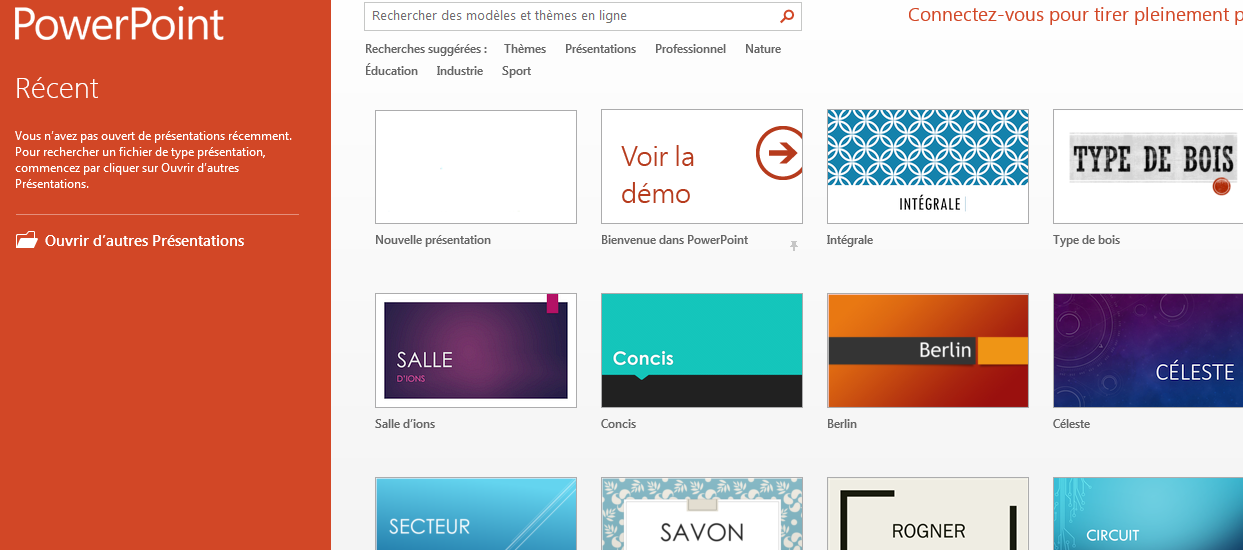This screenshot has height=550, width=1243.
Task: Choose the Rogner template thumbnail
Action: [x=928, y=514]
